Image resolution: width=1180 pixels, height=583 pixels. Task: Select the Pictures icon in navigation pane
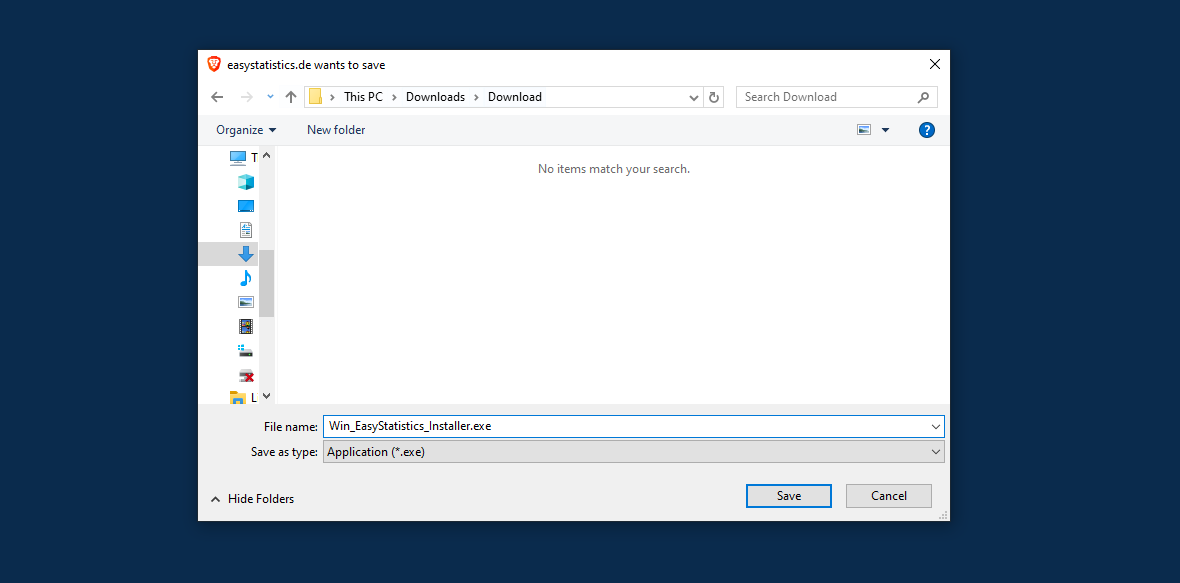pyautogui.click(x=245, y=302)
